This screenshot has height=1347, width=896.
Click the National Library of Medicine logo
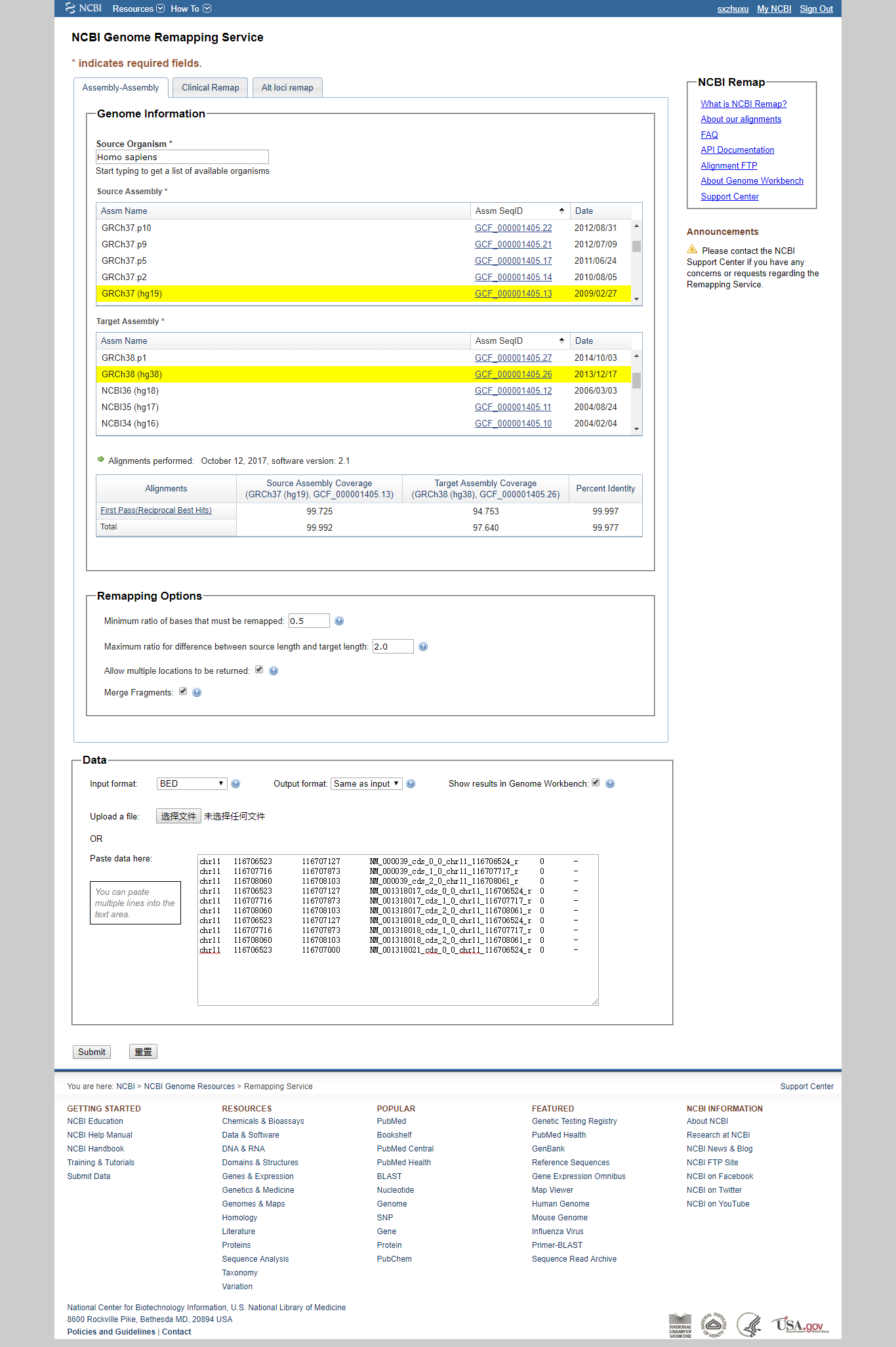[x=680, y=1325]
